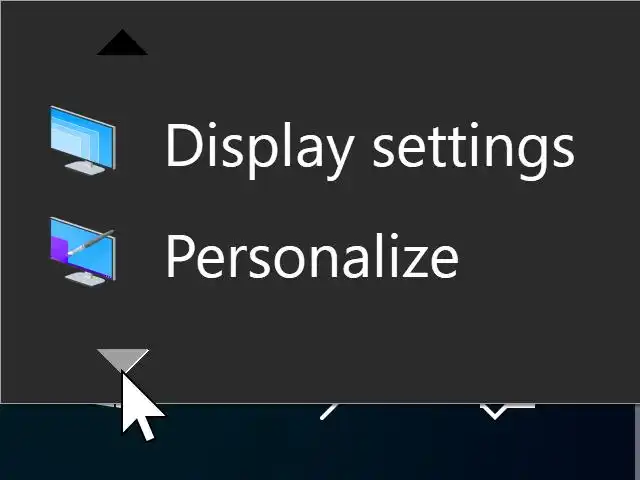This screenshot has height=480, width=640.
Task: Open Display settings from the context menu
Action: click(x=320, y=146)
